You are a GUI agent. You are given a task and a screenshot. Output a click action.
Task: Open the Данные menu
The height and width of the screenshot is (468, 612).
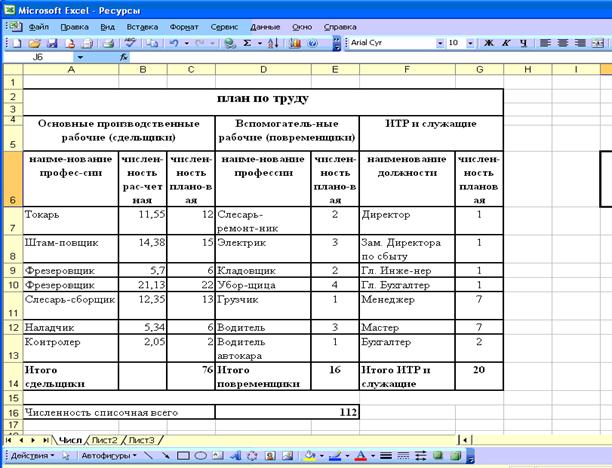click(265, 27)
